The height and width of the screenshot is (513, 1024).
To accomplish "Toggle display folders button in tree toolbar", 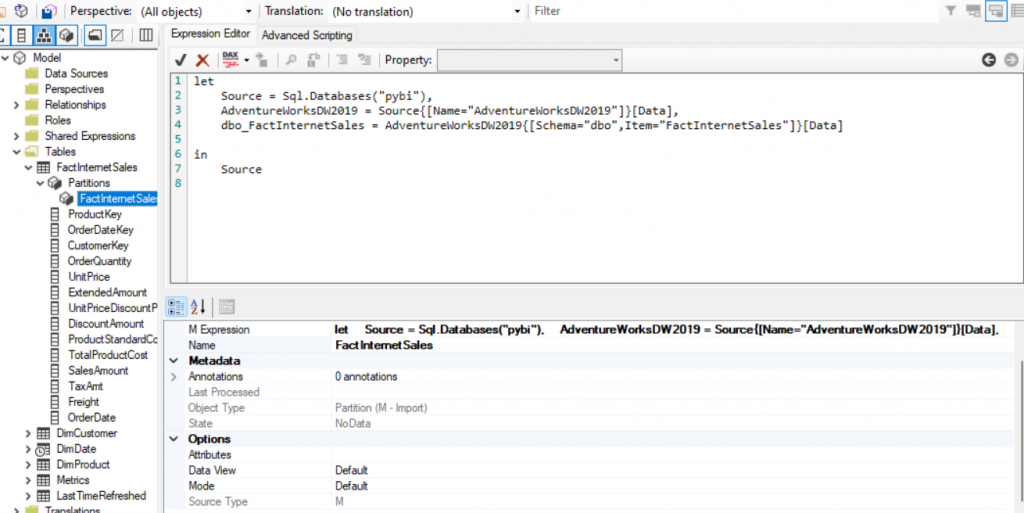I will click(93, 35).
